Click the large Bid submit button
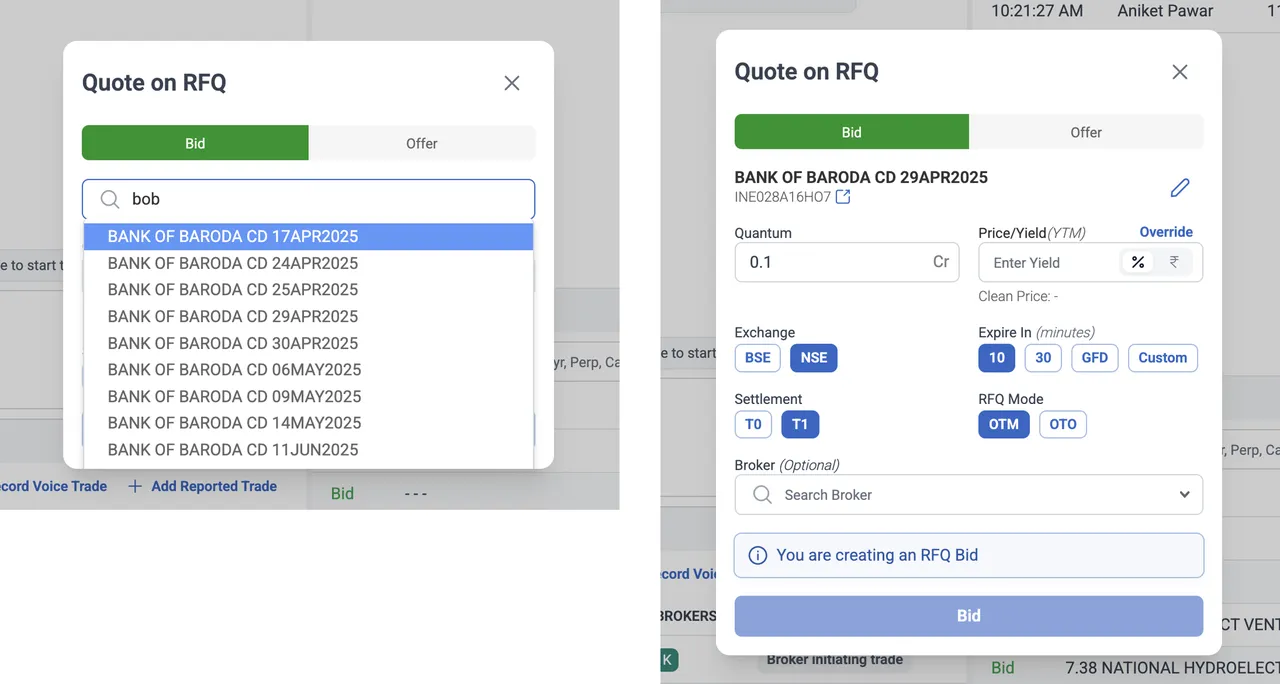Image resolution: width=1280 pixels, height=684 pixels. point(969,616)
